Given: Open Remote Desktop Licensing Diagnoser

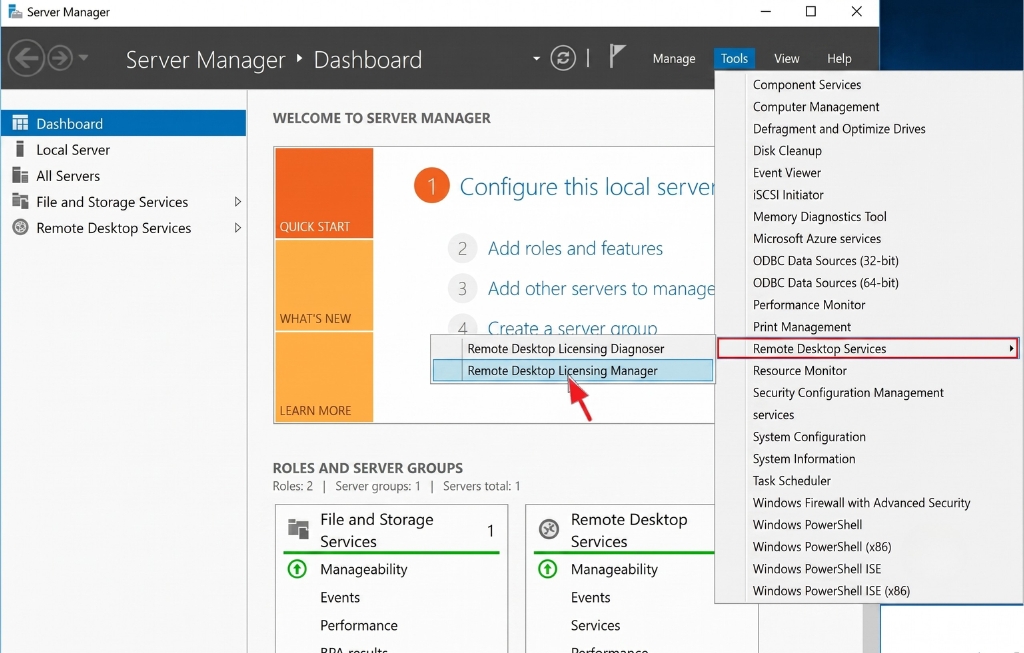Looking at the screenshot, I should point(573,349).
